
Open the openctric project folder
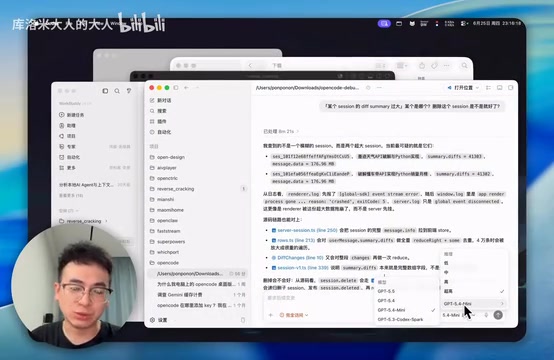[x=198, y=178]
